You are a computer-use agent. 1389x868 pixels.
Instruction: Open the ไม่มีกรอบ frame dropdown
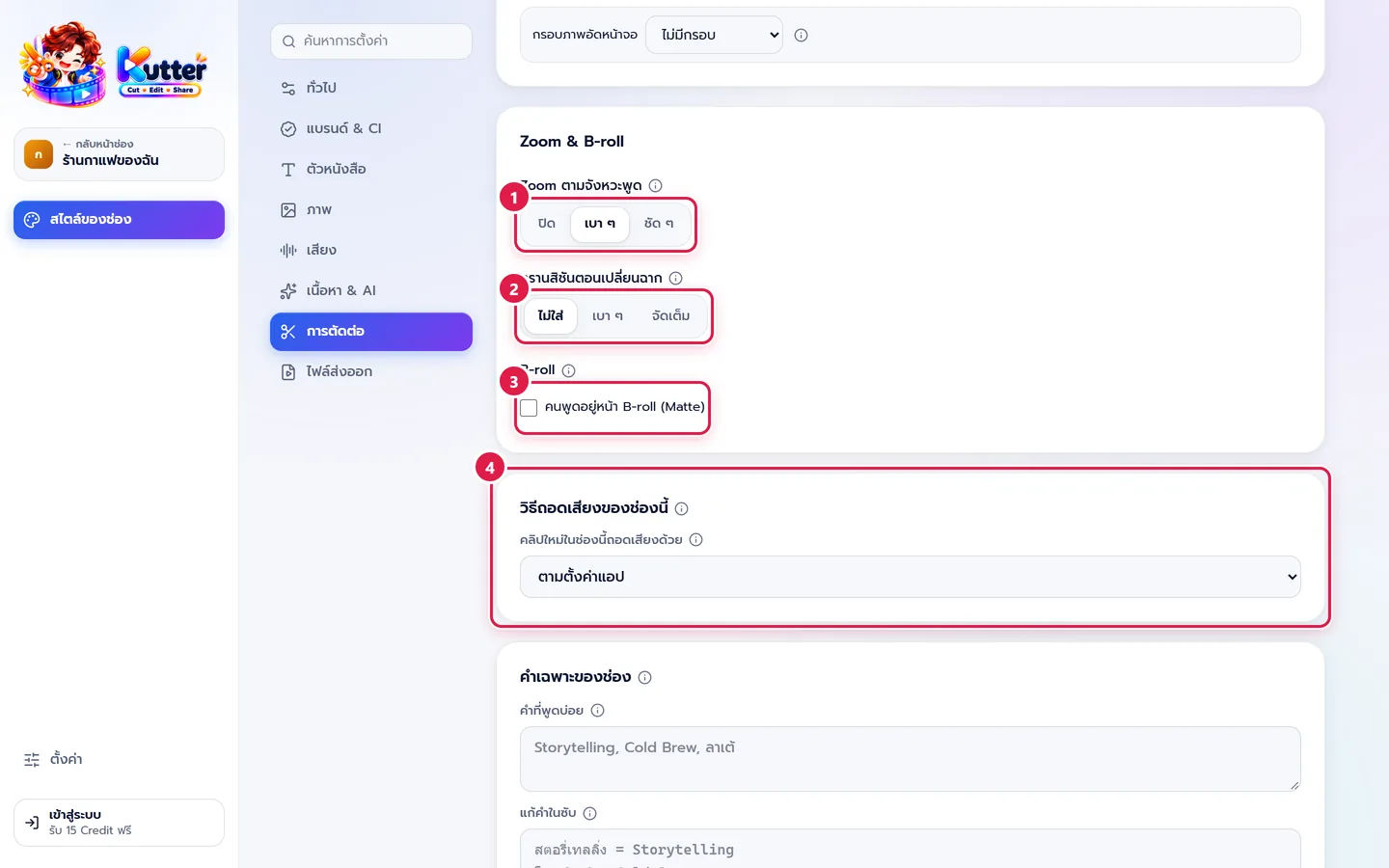click(x=714, y=35)
